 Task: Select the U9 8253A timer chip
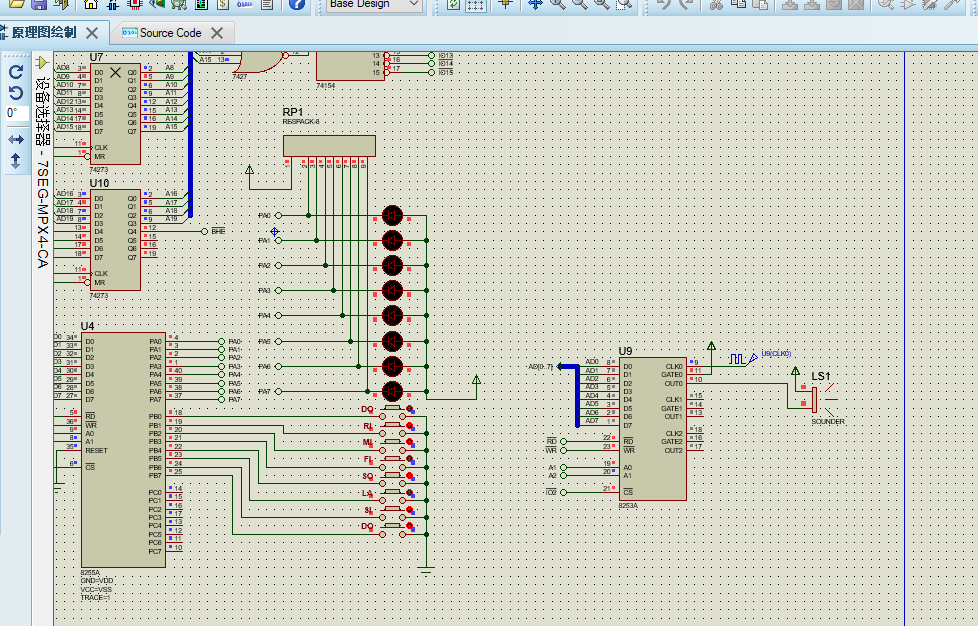pyautogui.click(x=653, y=429)
